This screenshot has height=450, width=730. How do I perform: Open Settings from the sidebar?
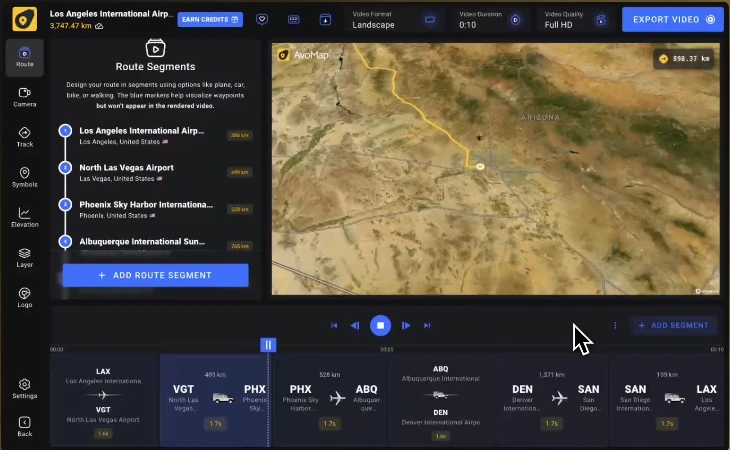pyautogui.click(x=24, y=388)
